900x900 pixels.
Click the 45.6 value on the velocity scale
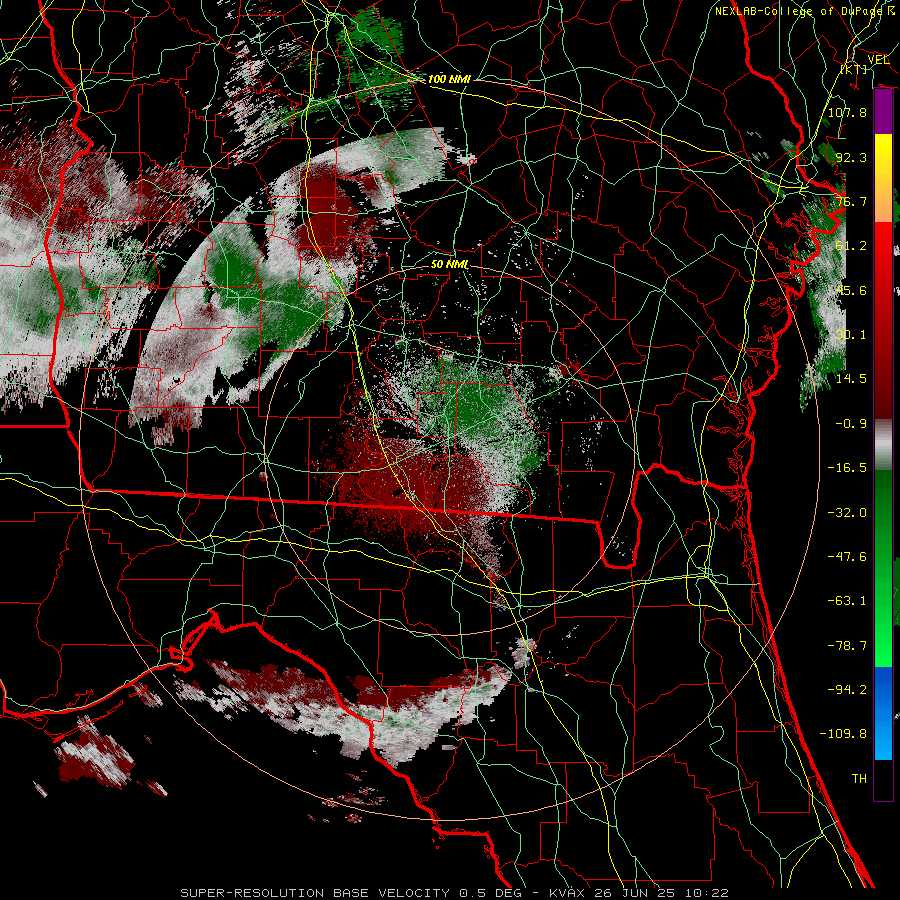coord(851,290)
